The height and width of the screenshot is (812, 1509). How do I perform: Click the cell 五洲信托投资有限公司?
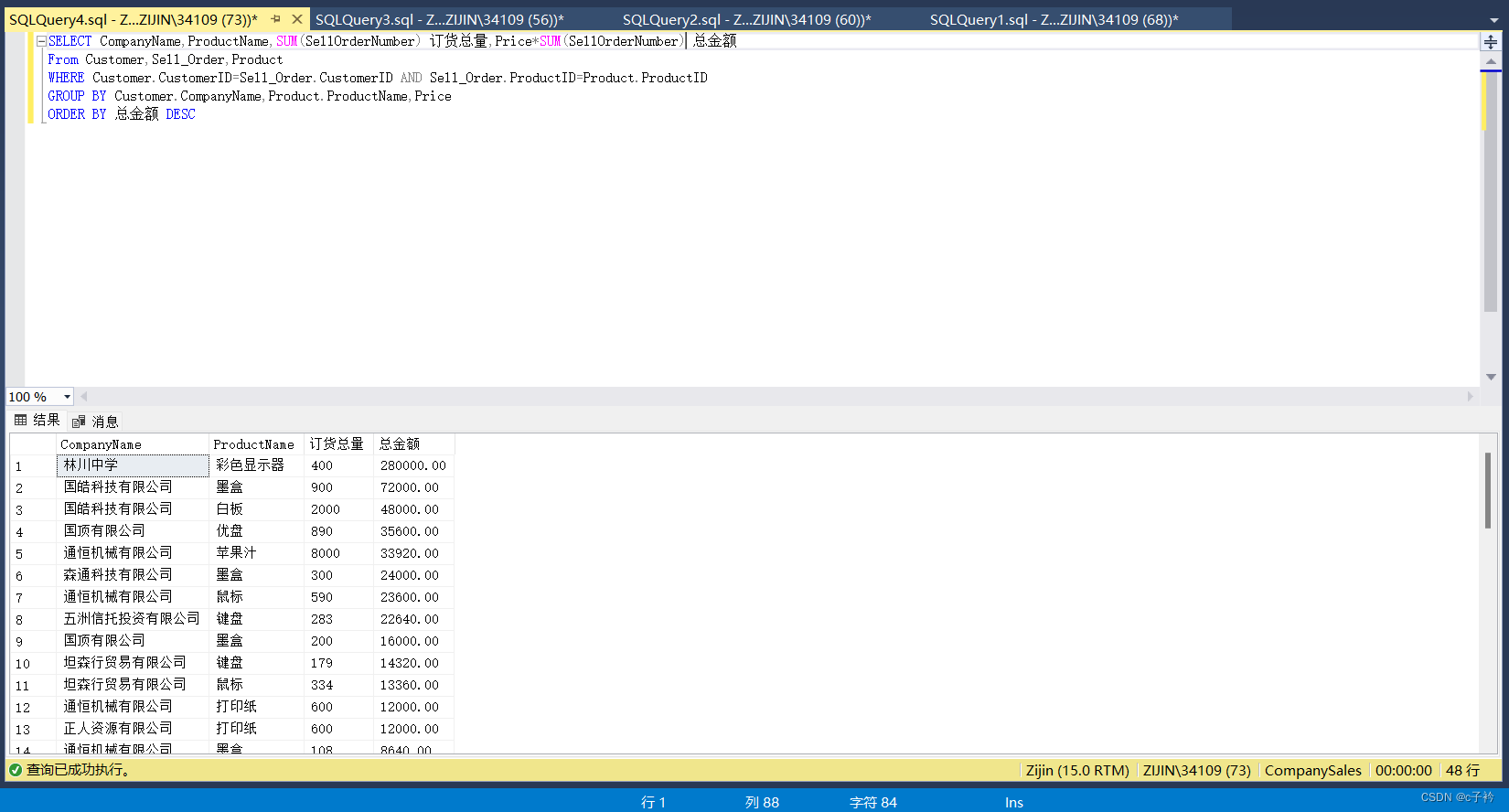[x=133, y=619]
